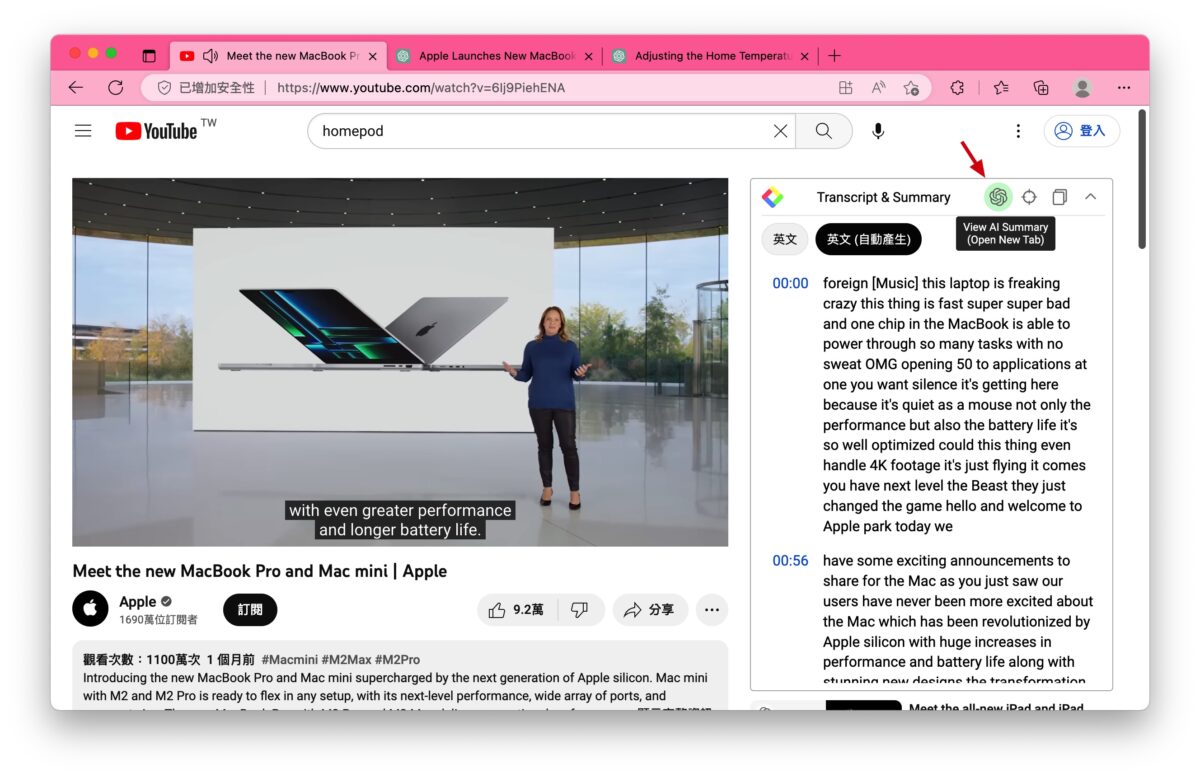Open Collections icon in browser toolbar
This screenshot has width=1200, height=777.
pyautogui.click(x=1041, y=88)
